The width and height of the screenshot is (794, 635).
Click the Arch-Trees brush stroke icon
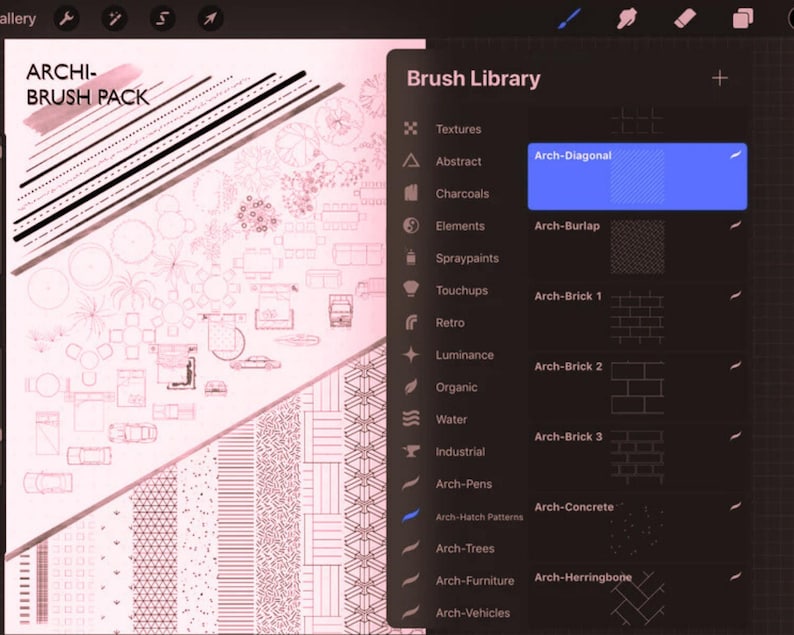[411, 548]
